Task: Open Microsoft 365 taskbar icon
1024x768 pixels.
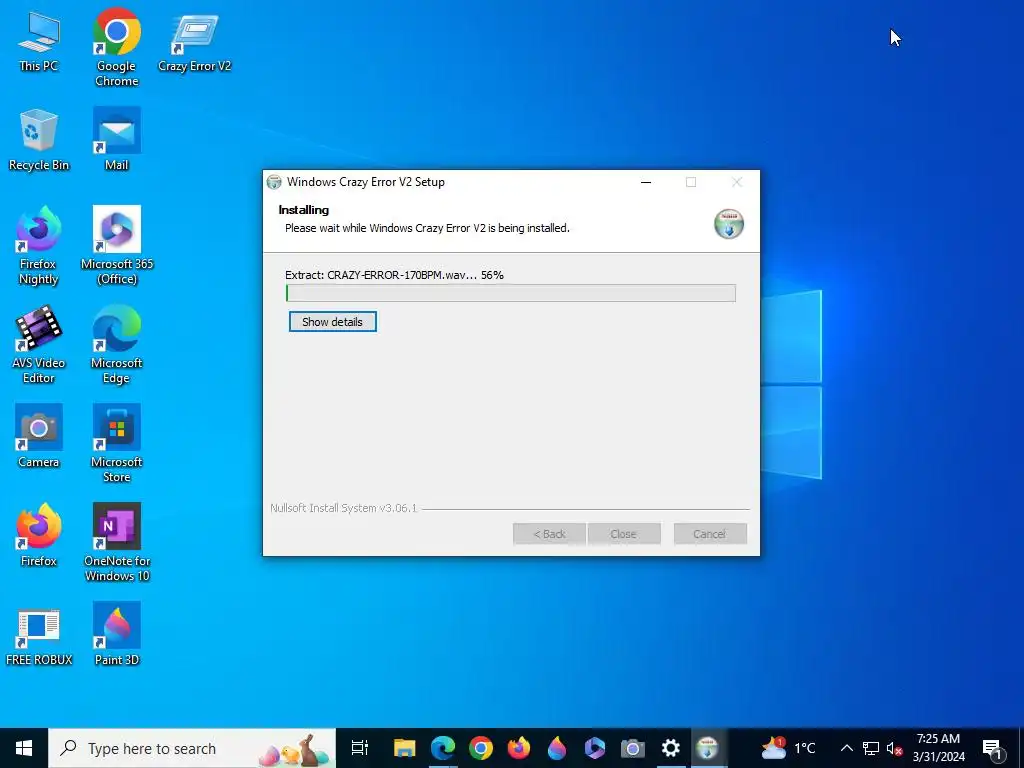Action: pos(595,748)
